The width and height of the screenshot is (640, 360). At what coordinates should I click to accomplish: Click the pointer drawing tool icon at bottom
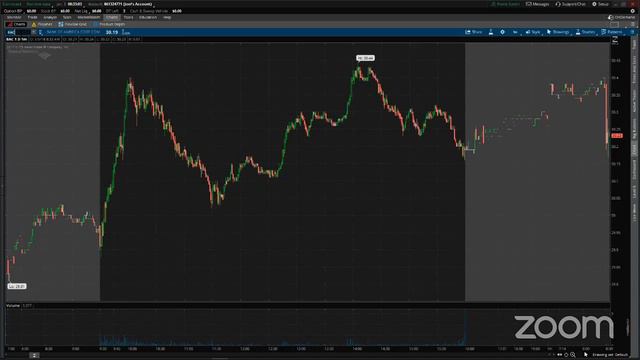pyautogui.click(x=586, y=355)
